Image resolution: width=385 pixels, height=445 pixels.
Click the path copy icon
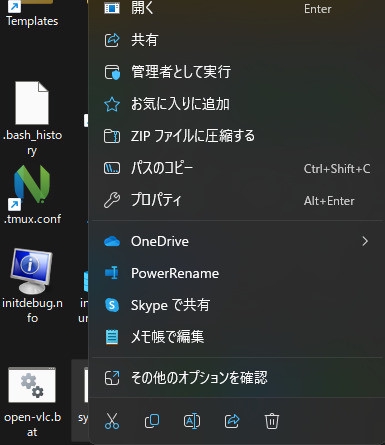coord(112,168)
